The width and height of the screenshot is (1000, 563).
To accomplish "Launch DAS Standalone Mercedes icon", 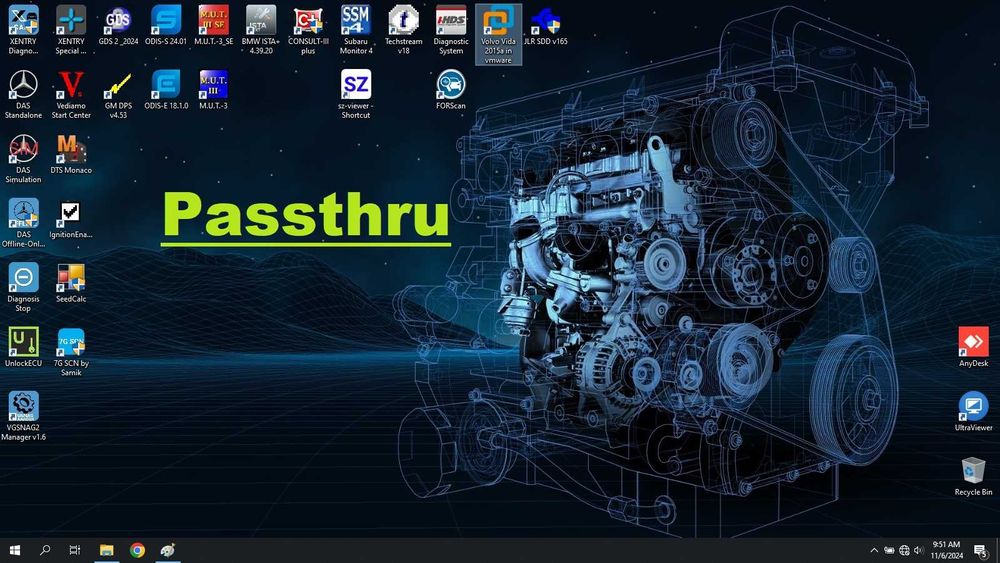I will pyautogui.click(x=23, y=94).
